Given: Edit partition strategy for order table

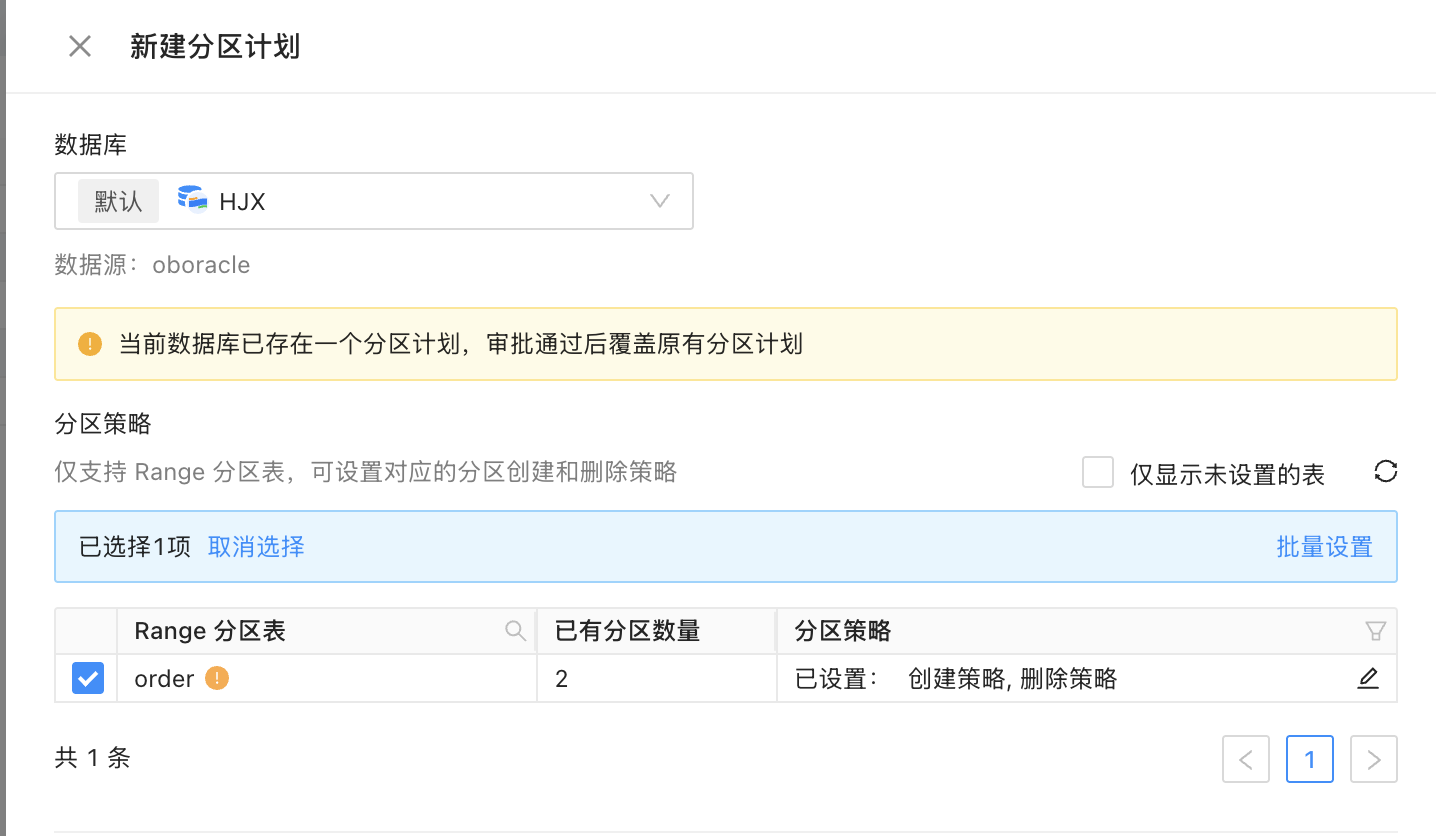Looking at the screenshot, I should coord(1368,679).
